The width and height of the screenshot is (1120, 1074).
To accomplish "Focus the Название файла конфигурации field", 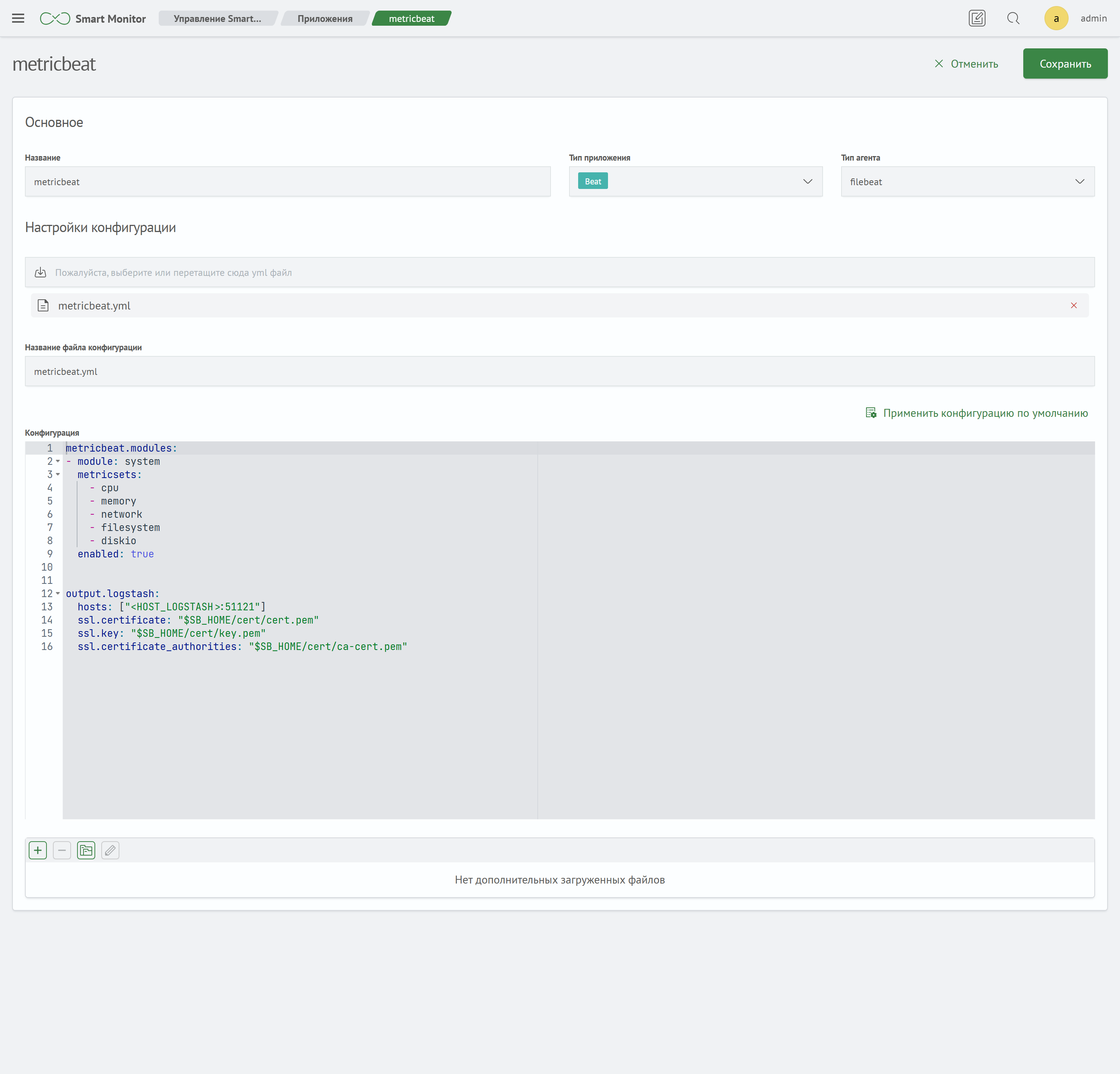I will [x=559, y=371].
